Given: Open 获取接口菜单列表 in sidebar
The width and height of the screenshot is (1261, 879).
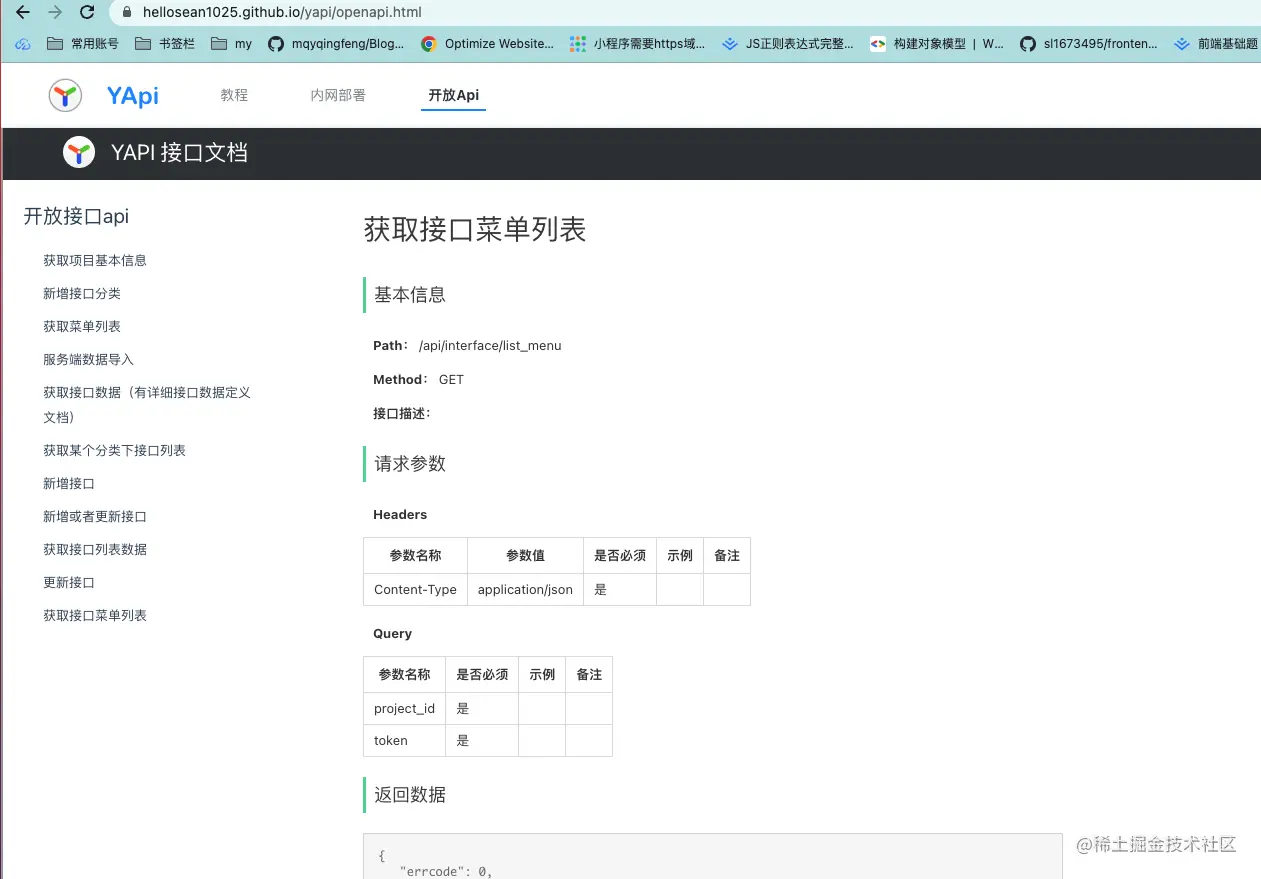Looking at the screenshot, I should point(95,615).
